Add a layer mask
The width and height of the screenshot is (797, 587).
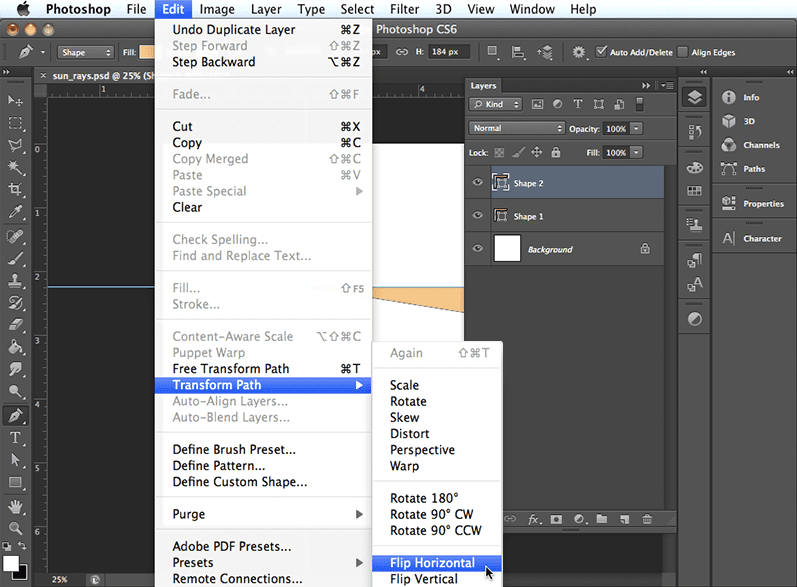click(557, 519)
